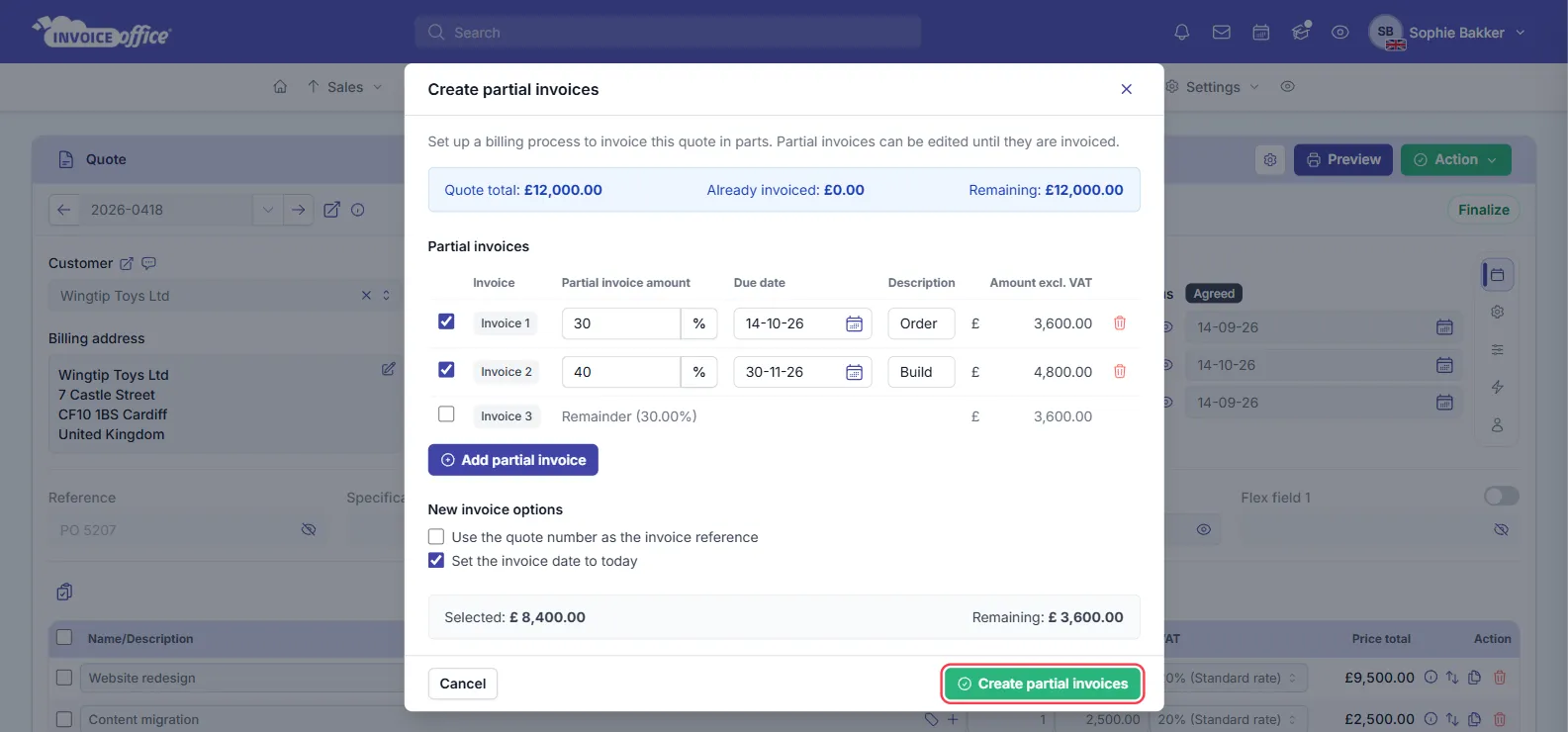Open the Action dropdown button
This screenshot has height=732, width=1568.
point(1455,160)
